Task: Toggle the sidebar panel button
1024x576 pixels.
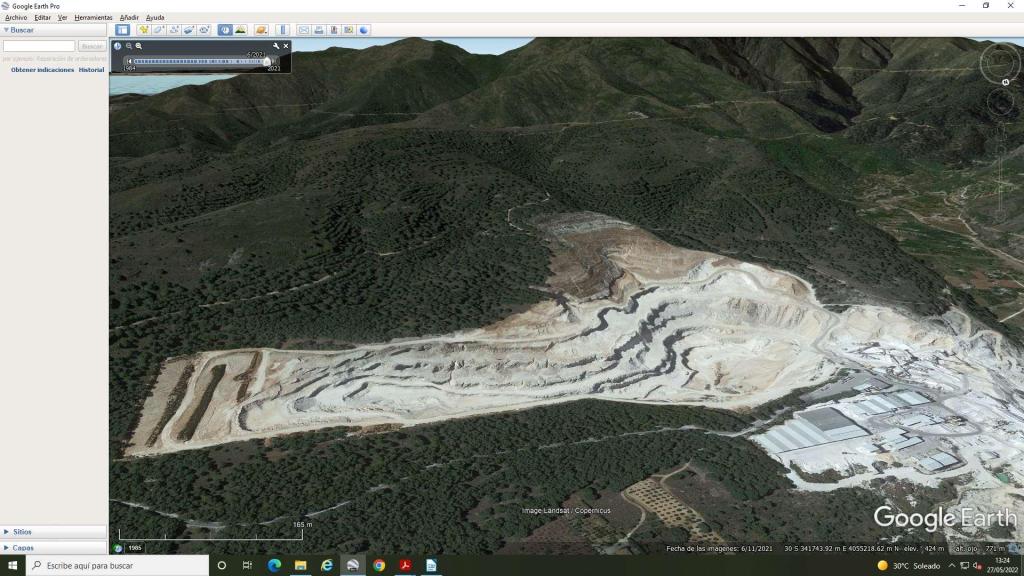Action: (x=122, y=30)
